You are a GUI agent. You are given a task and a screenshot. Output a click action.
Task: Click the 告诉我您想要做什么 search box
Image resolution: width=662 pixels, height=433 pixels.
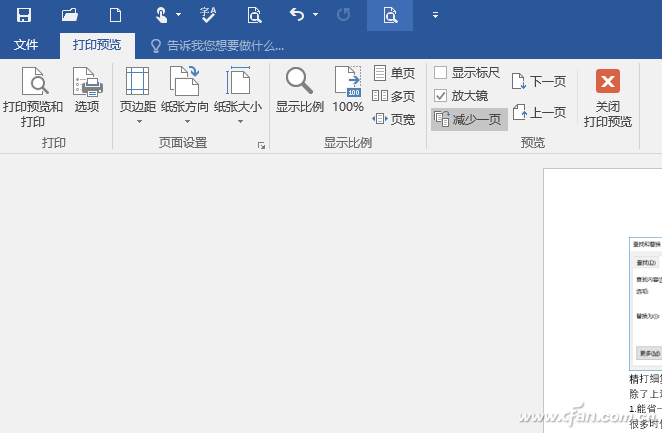coord(217,46)
